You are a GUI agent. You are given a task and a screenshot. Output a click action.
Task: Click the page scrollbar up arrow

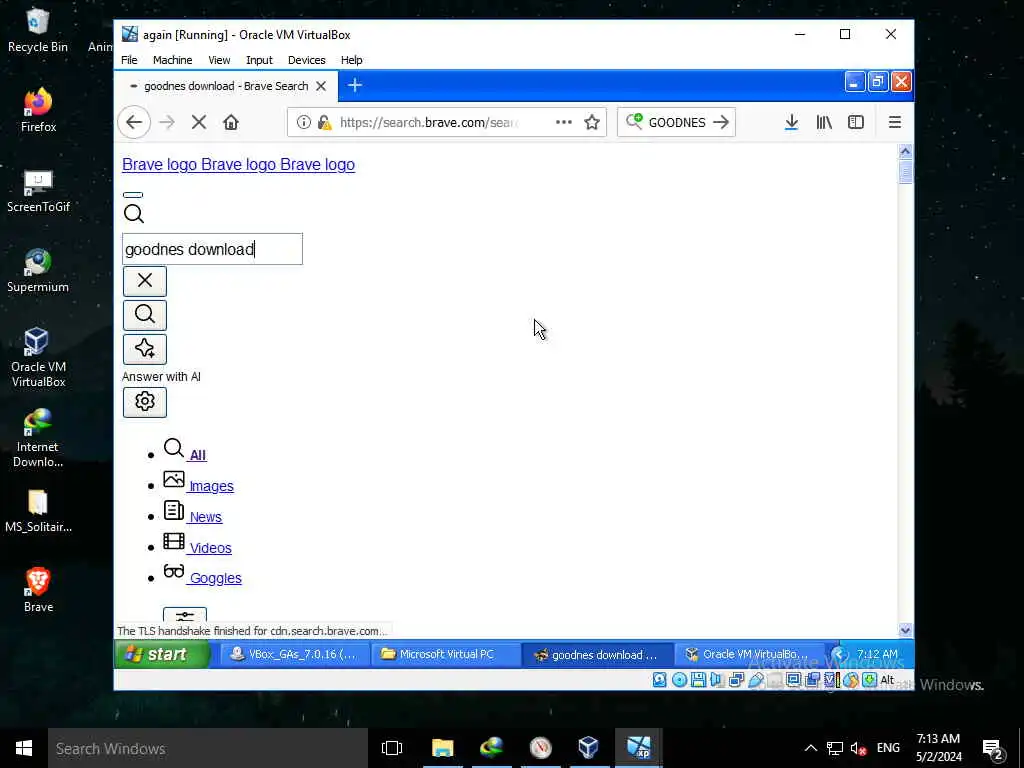coord(905,152)
